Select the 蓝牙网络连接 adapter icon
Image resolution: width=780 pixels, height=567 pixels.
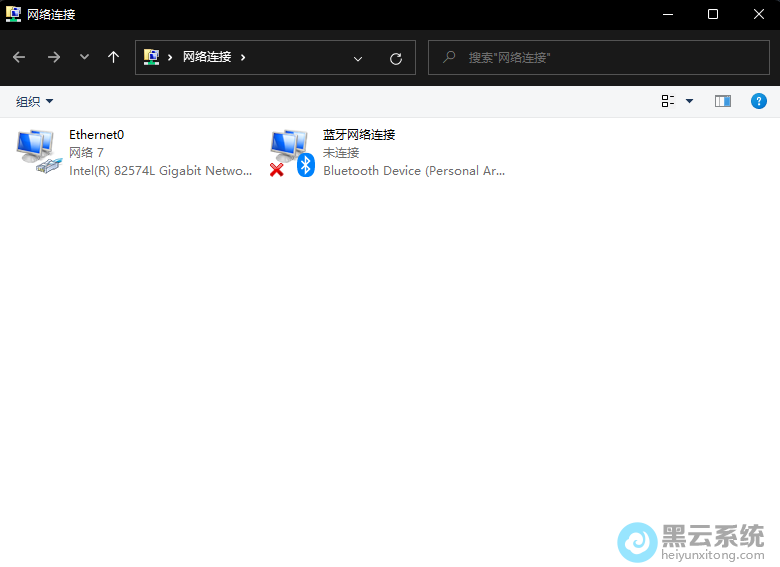291,152
